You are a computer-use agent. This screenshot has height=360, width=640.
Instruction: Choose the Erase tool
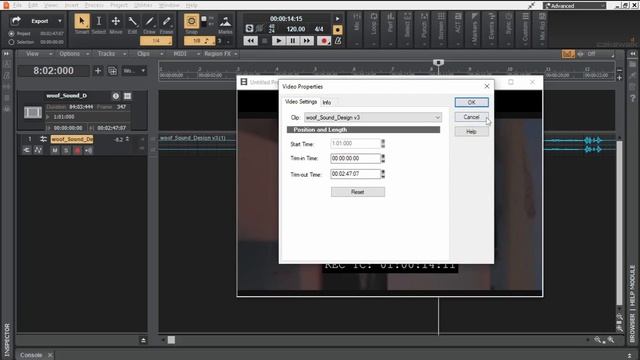point(166,21)
